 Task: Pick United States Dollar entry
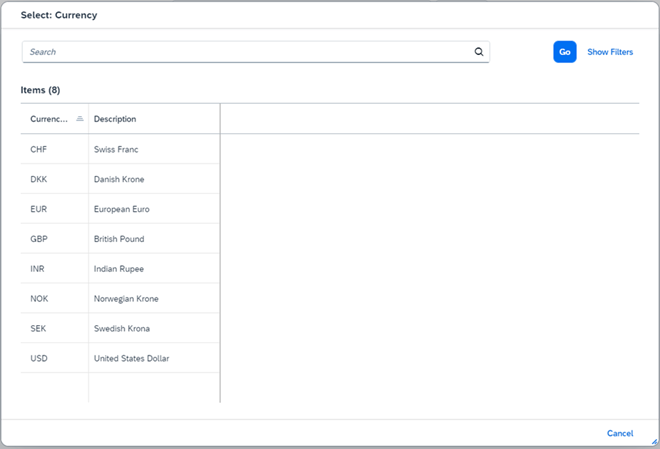pos(131,358)
